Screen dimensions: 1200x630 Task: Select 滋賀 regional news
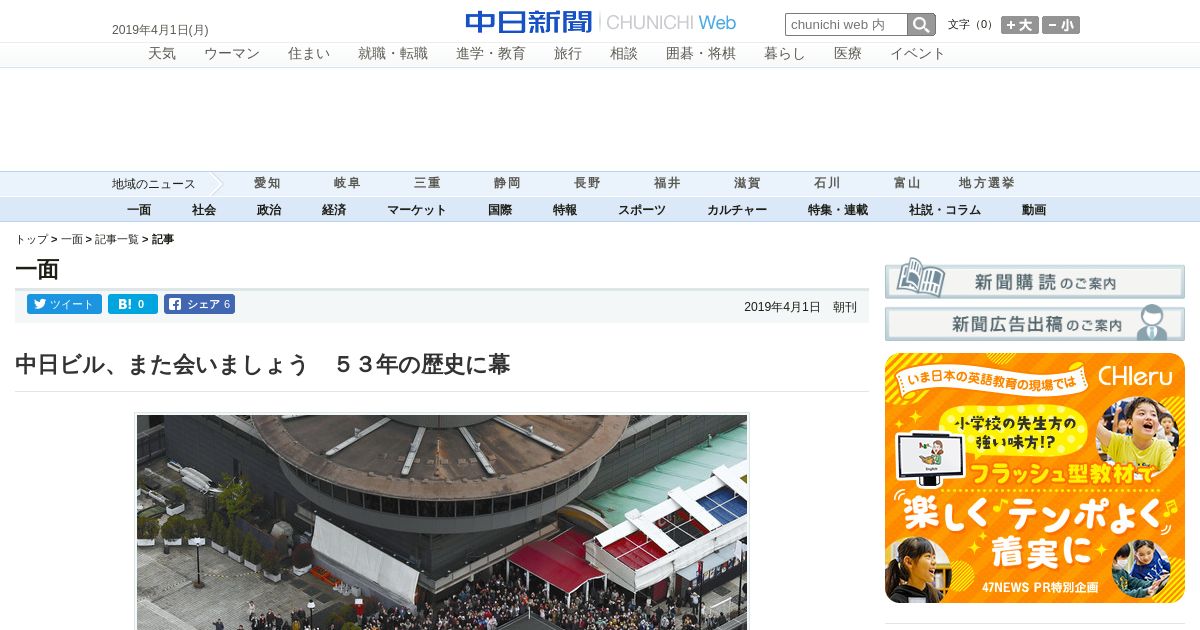click(x=747, y=183)
